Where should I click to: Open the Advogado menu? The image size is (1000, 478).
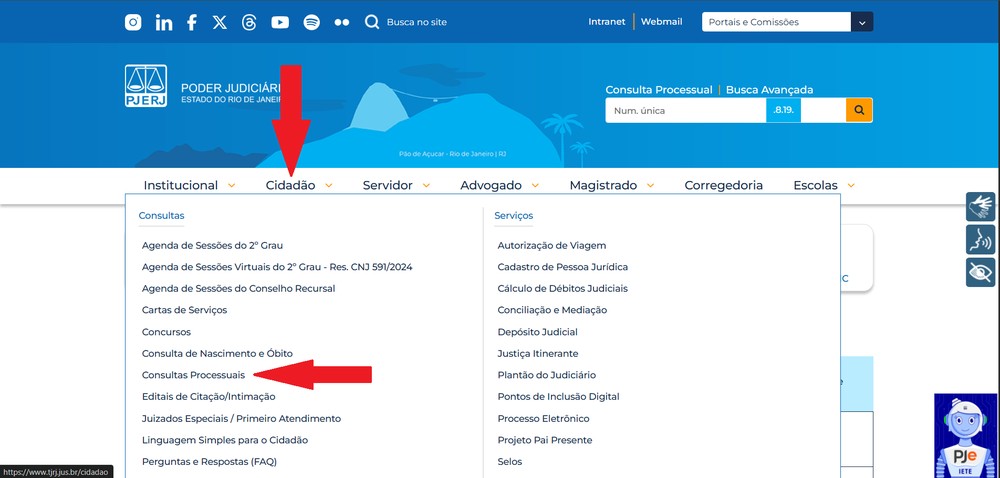[491, 185]
